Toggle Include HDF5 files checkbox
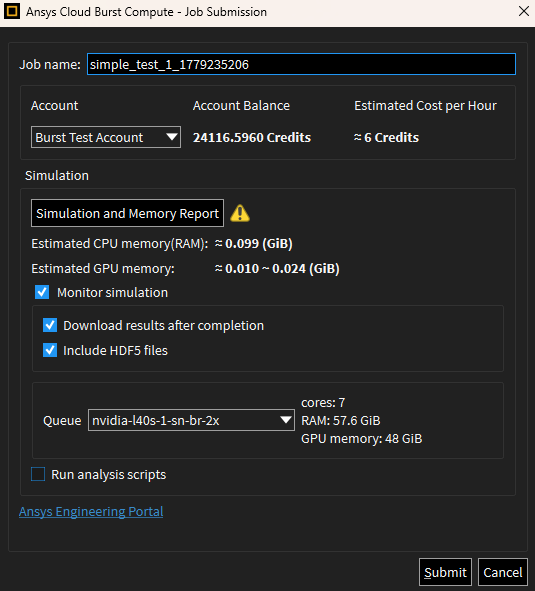Screen dimensions: 535x591 (x=50, y=350)
